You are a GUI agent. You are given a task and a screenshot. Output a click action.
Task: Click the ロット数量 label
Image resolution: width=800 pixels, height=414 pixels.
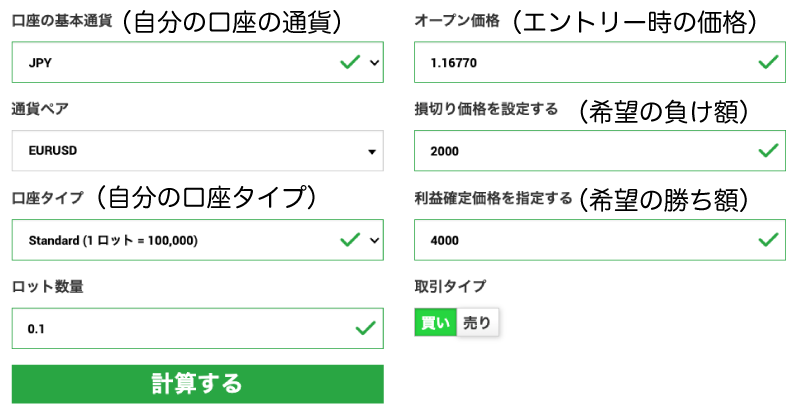coord(47,286)
